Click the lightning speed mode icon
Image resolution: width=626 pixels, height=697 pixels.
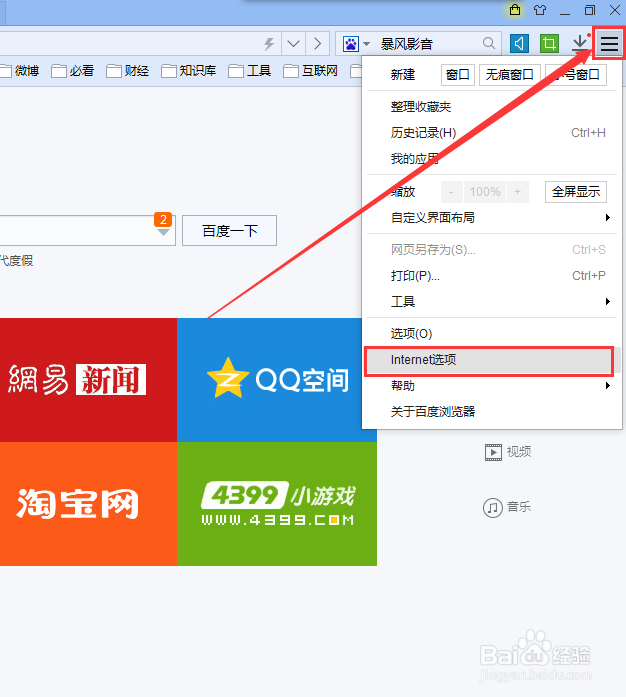269,44
